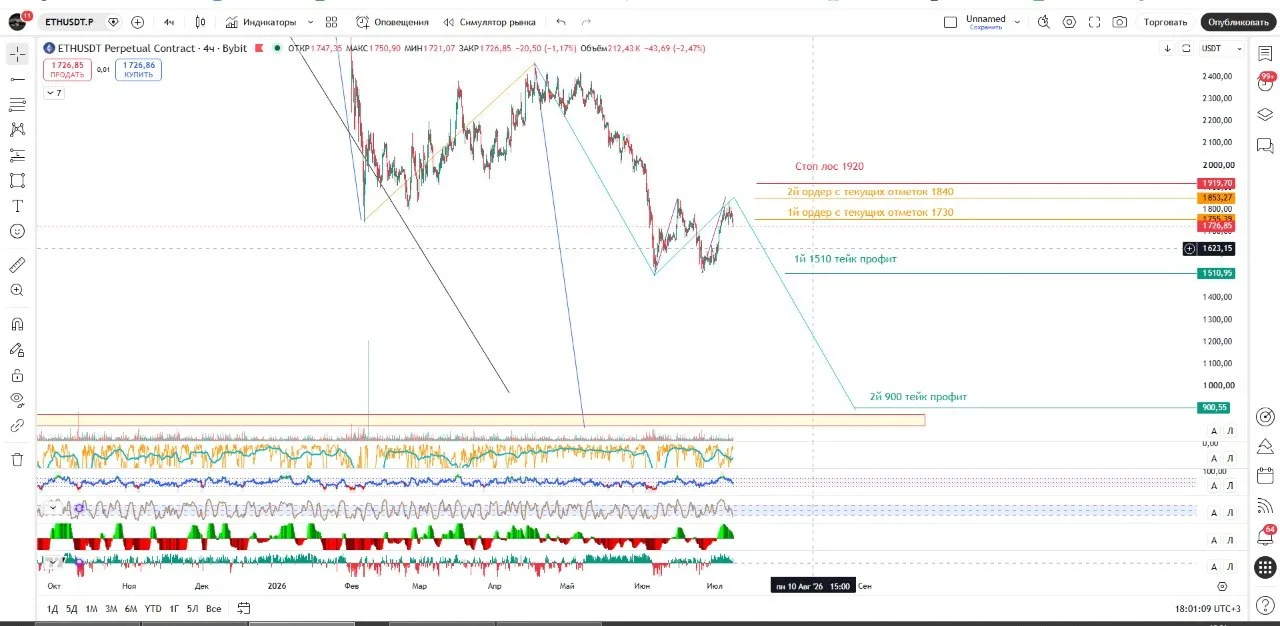Start the Симулятор рынка replay

(489, 21)
